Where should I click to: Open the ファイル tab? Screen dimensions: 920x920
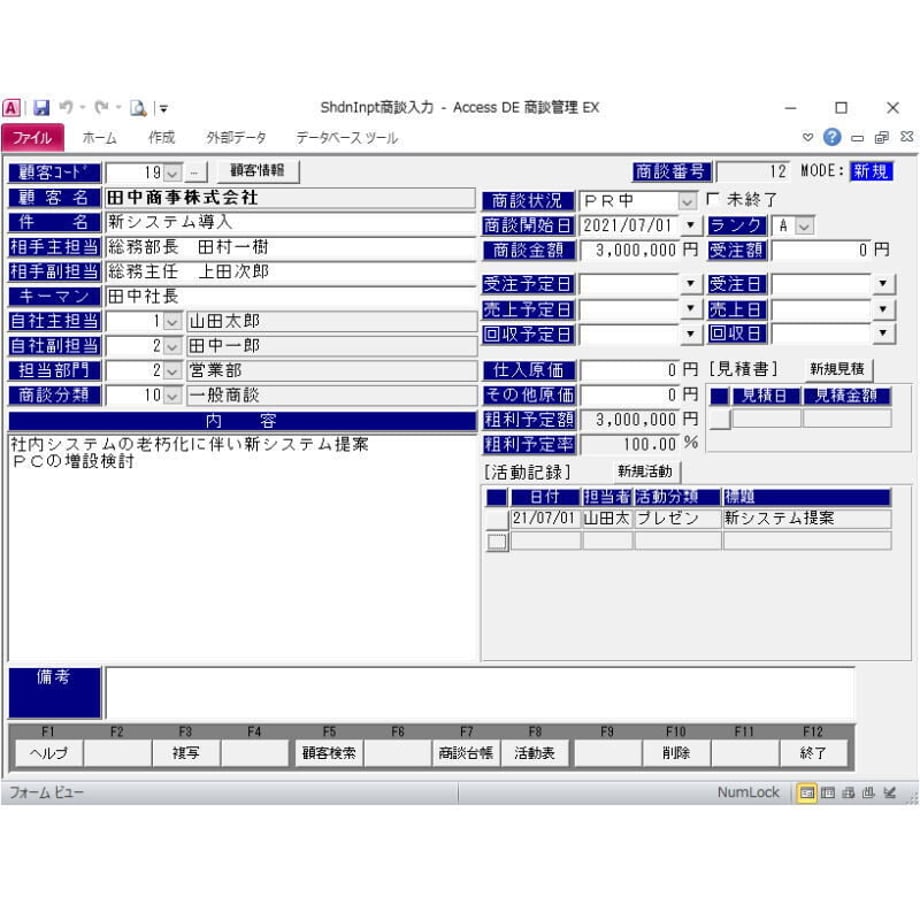(32, 138)
